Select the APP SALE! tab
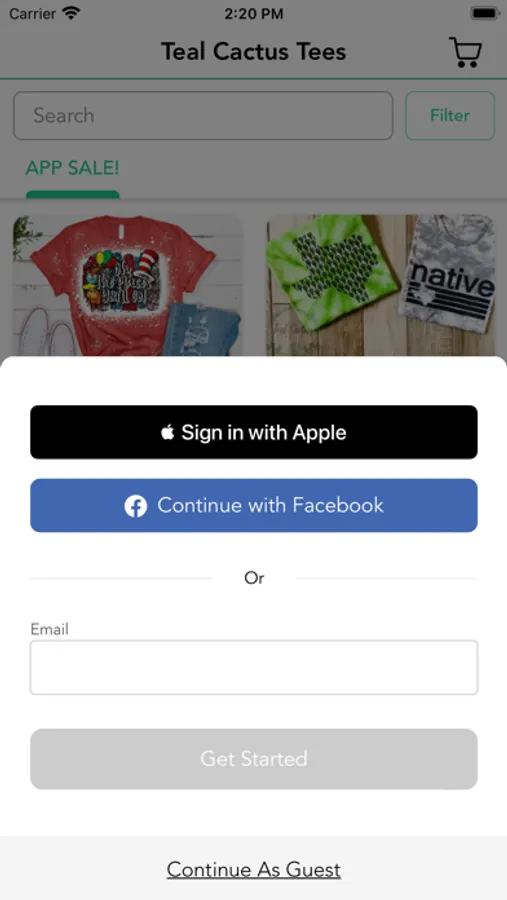Screen dimensions: 507x900 (72, 168)
